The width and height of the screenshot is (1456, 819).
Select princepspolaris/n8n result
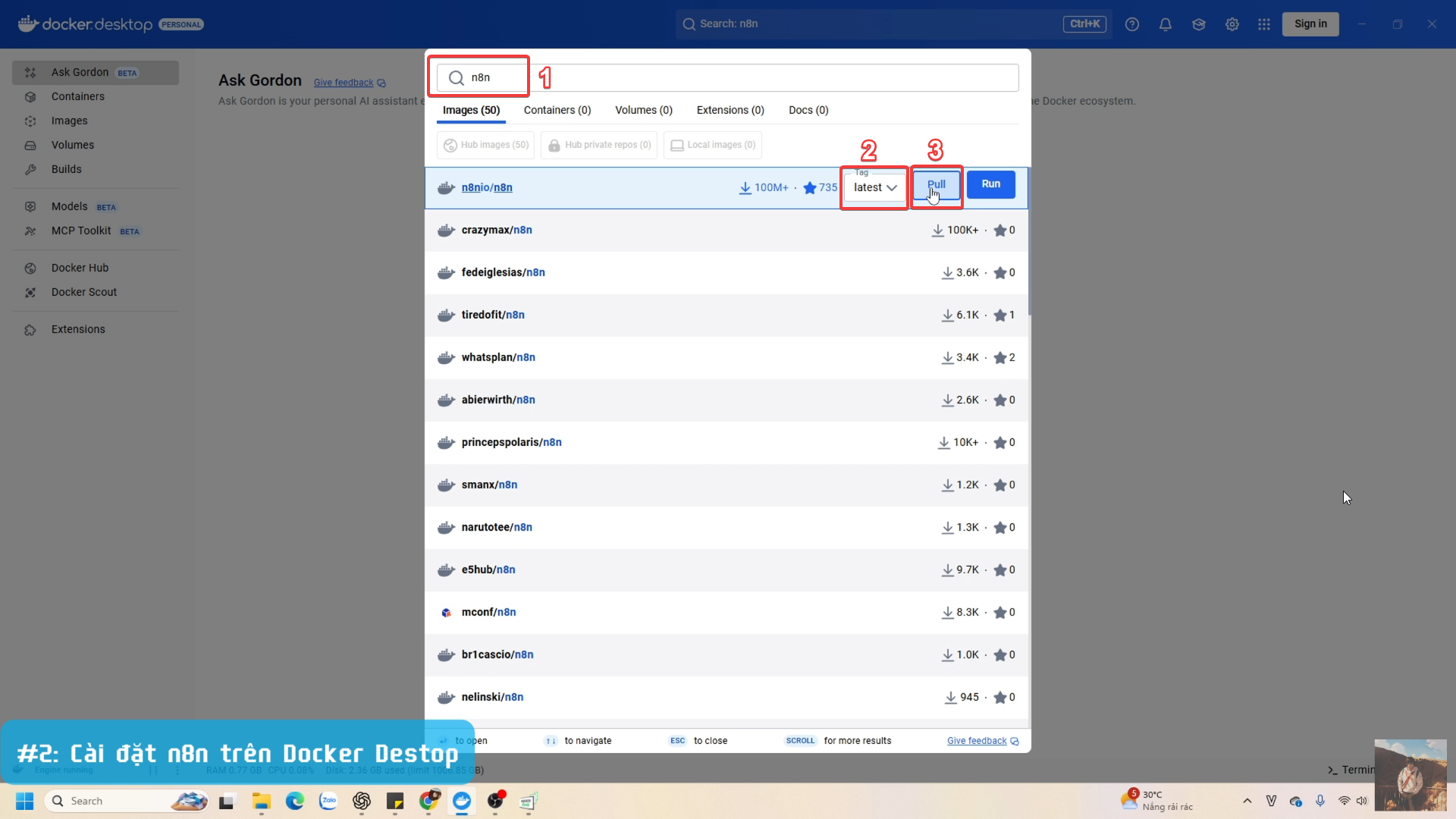(x=726, y=442)
